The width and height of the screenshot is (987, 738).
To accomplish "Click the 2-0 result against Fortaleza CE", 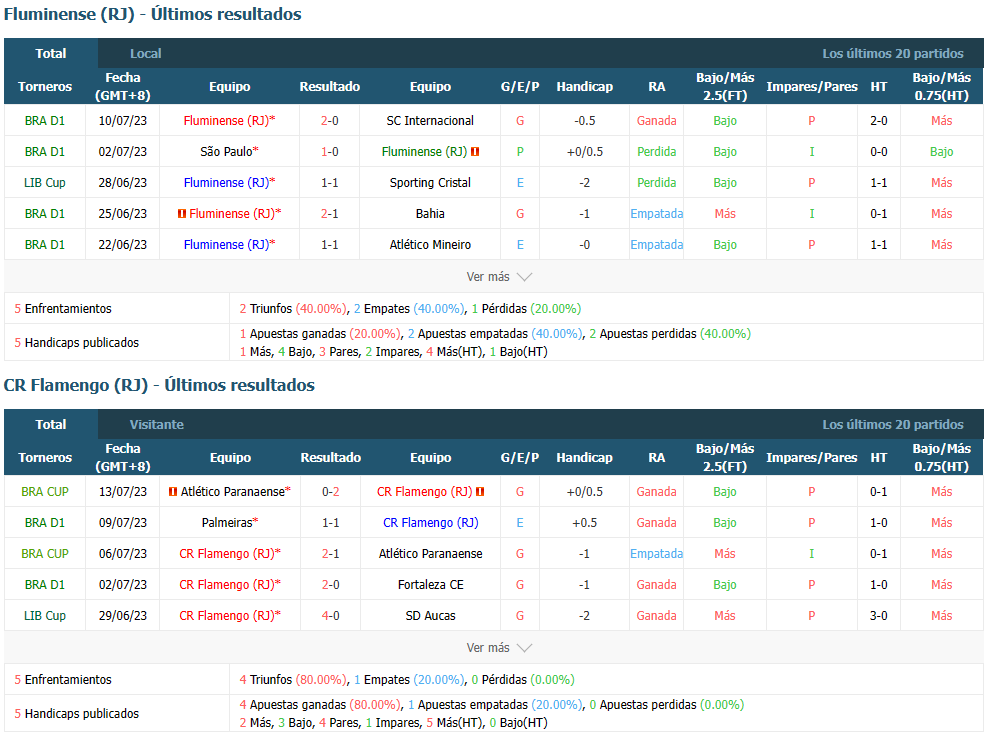I will [x=330, y=584].
